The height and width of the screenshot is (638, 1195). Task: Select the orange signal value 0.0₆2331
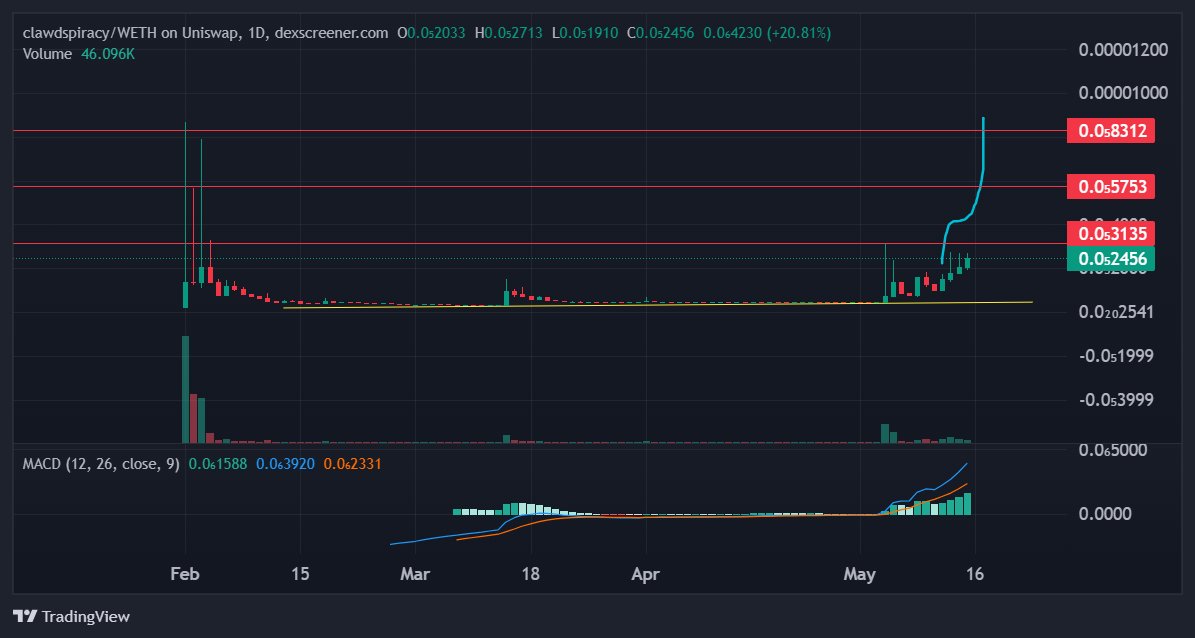click(x=353, y=463)
